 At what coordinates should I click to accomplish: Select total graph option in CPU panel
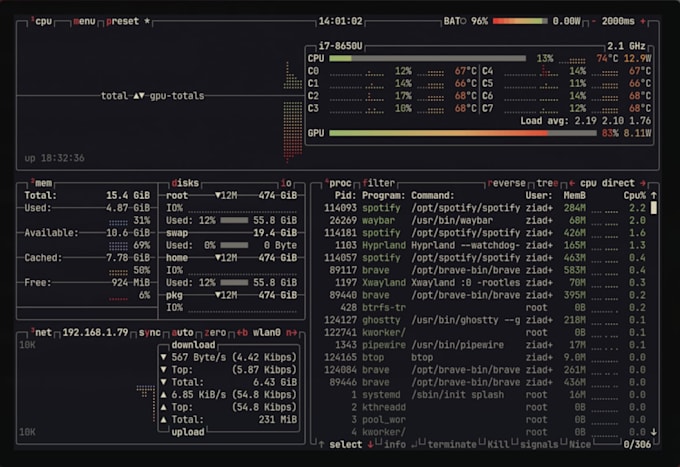click(114, 96)
